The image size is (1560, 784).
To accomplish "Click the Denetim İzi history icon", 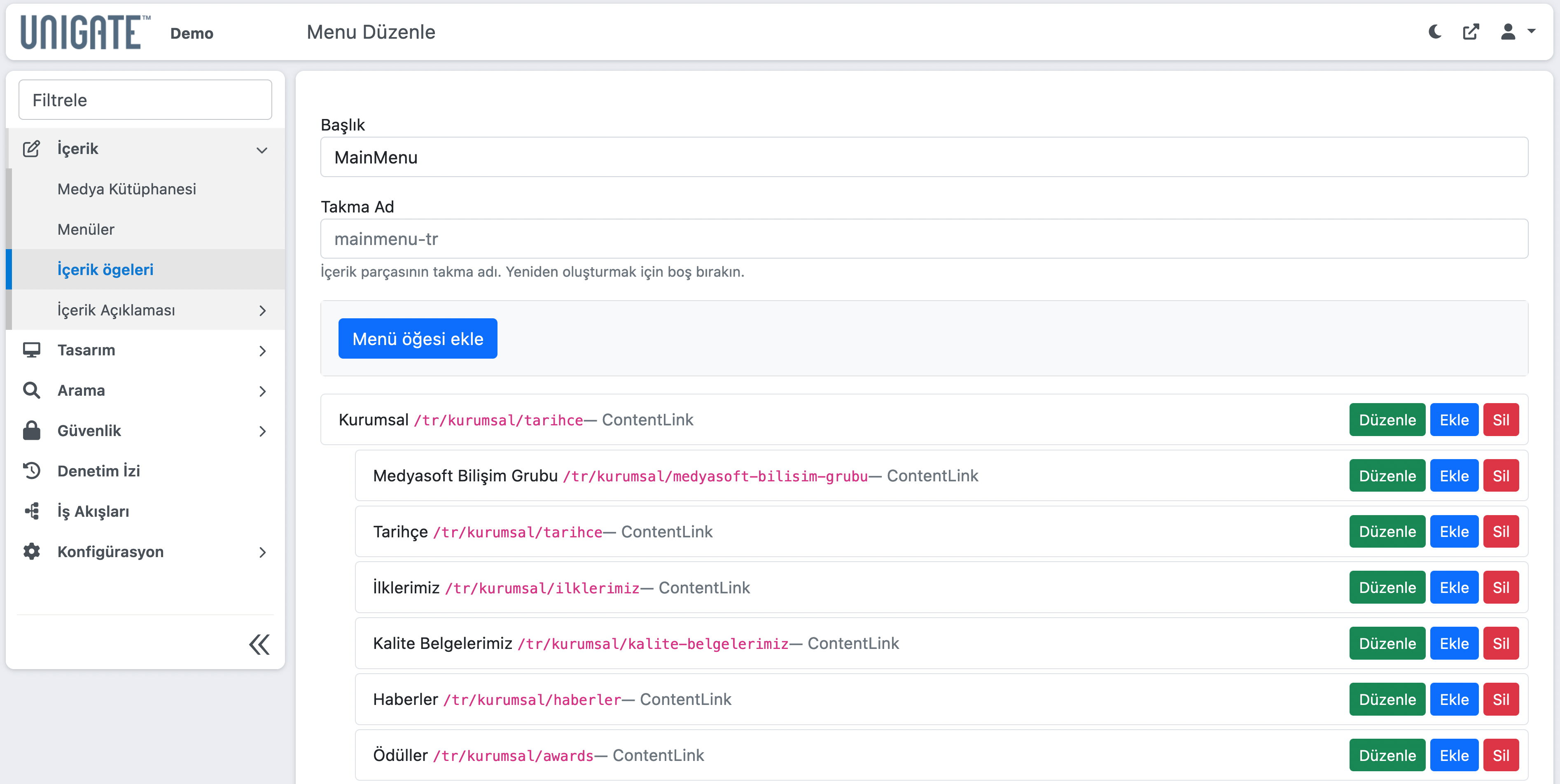I will click(x=31, y=471).
